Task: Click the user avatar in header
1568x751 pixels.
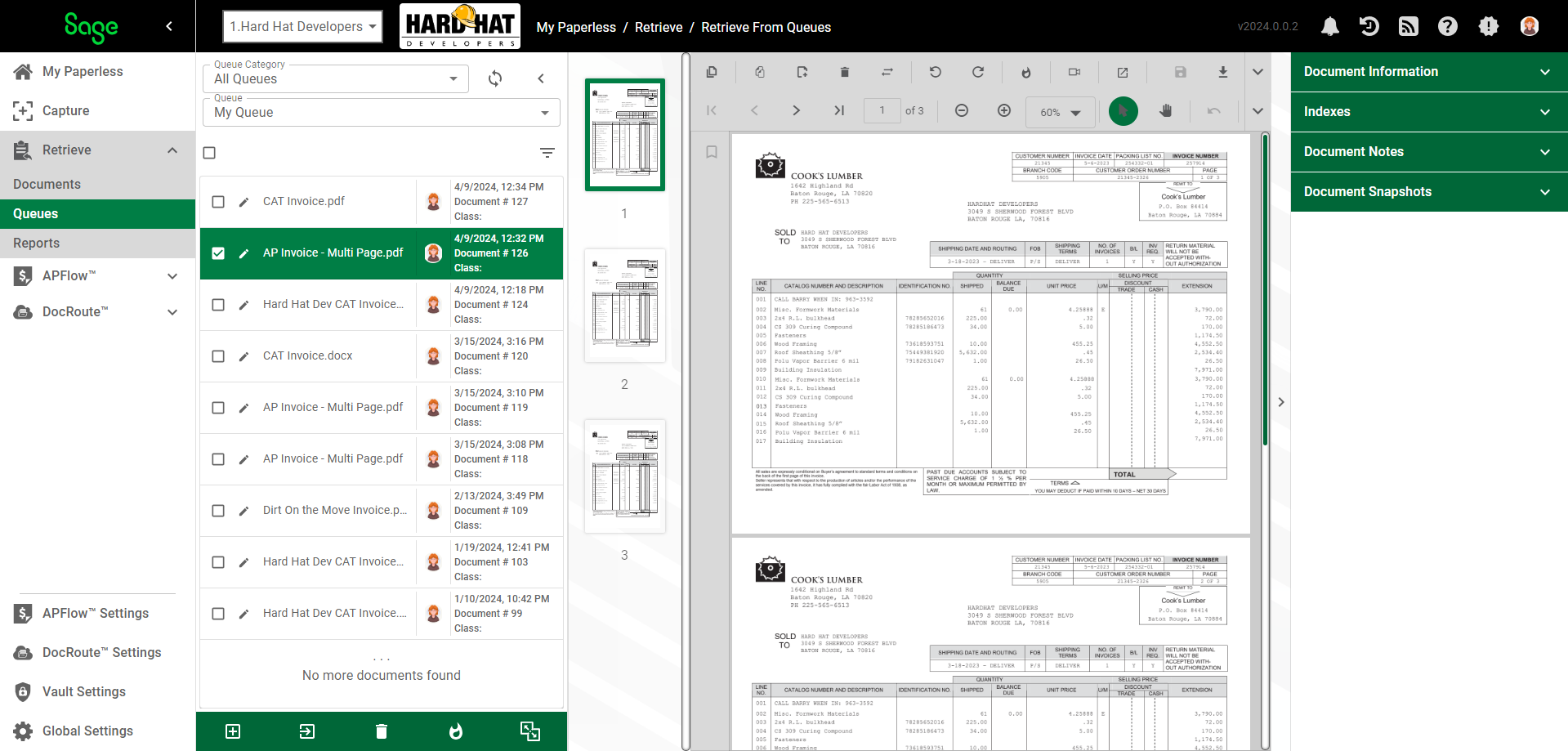Action: point(1529,27)
